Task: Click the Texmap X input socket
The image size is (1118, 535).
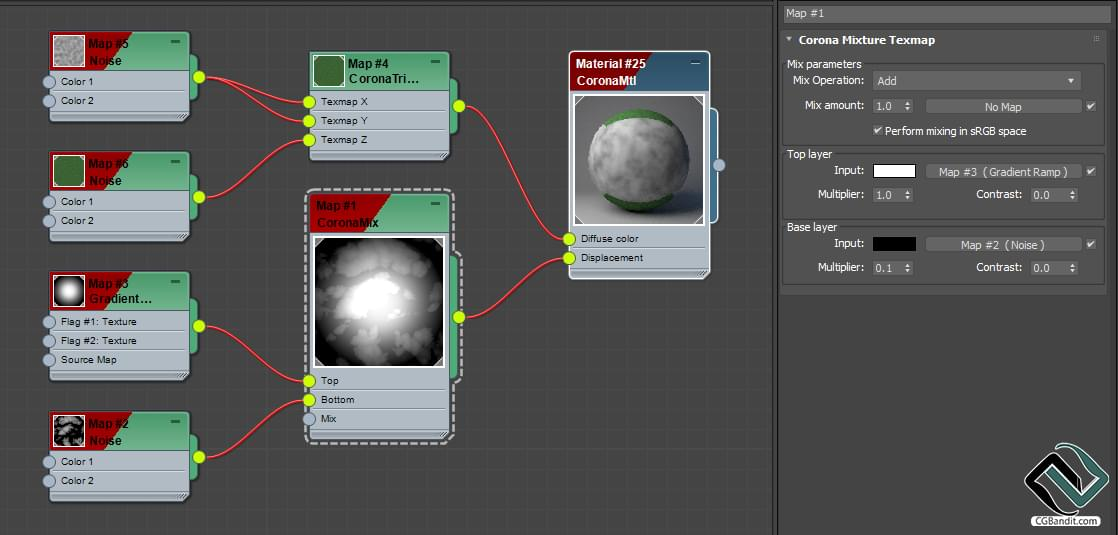Action: click(309, 101)
